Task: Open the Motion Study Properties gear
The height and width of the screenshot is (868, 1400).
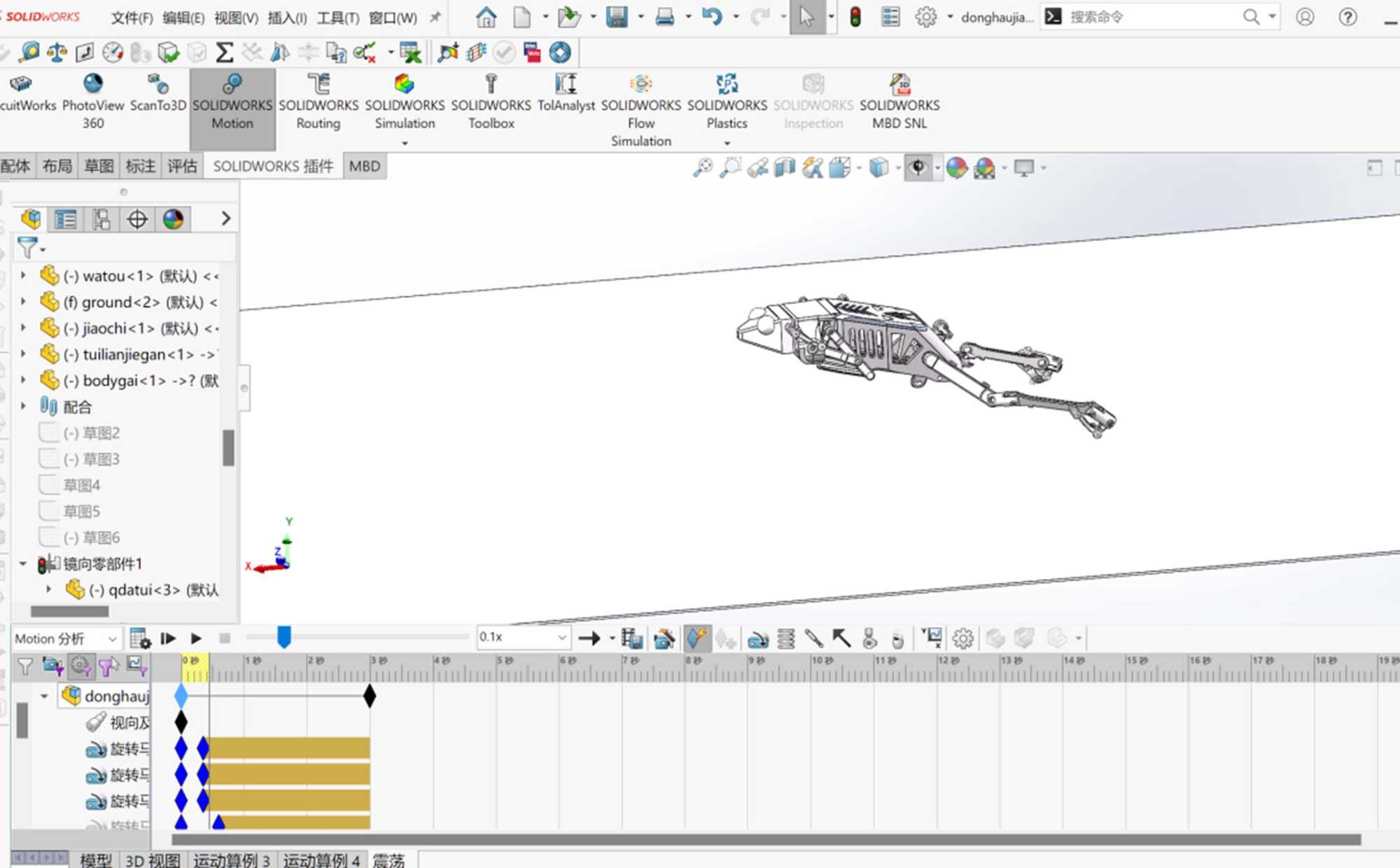Action: [963, 638]
